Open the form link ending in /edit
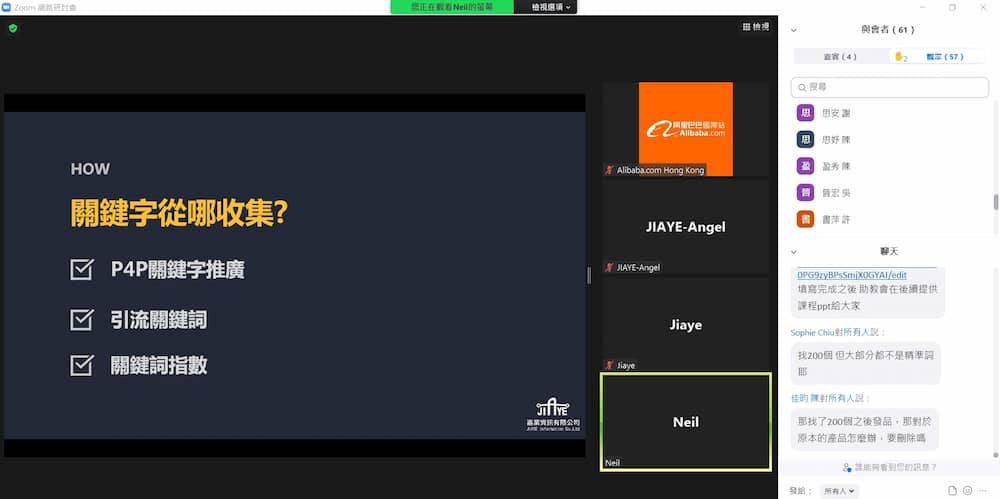Image resolution: width=1000 pixels, height=499 pixels. tap(852, 275)
